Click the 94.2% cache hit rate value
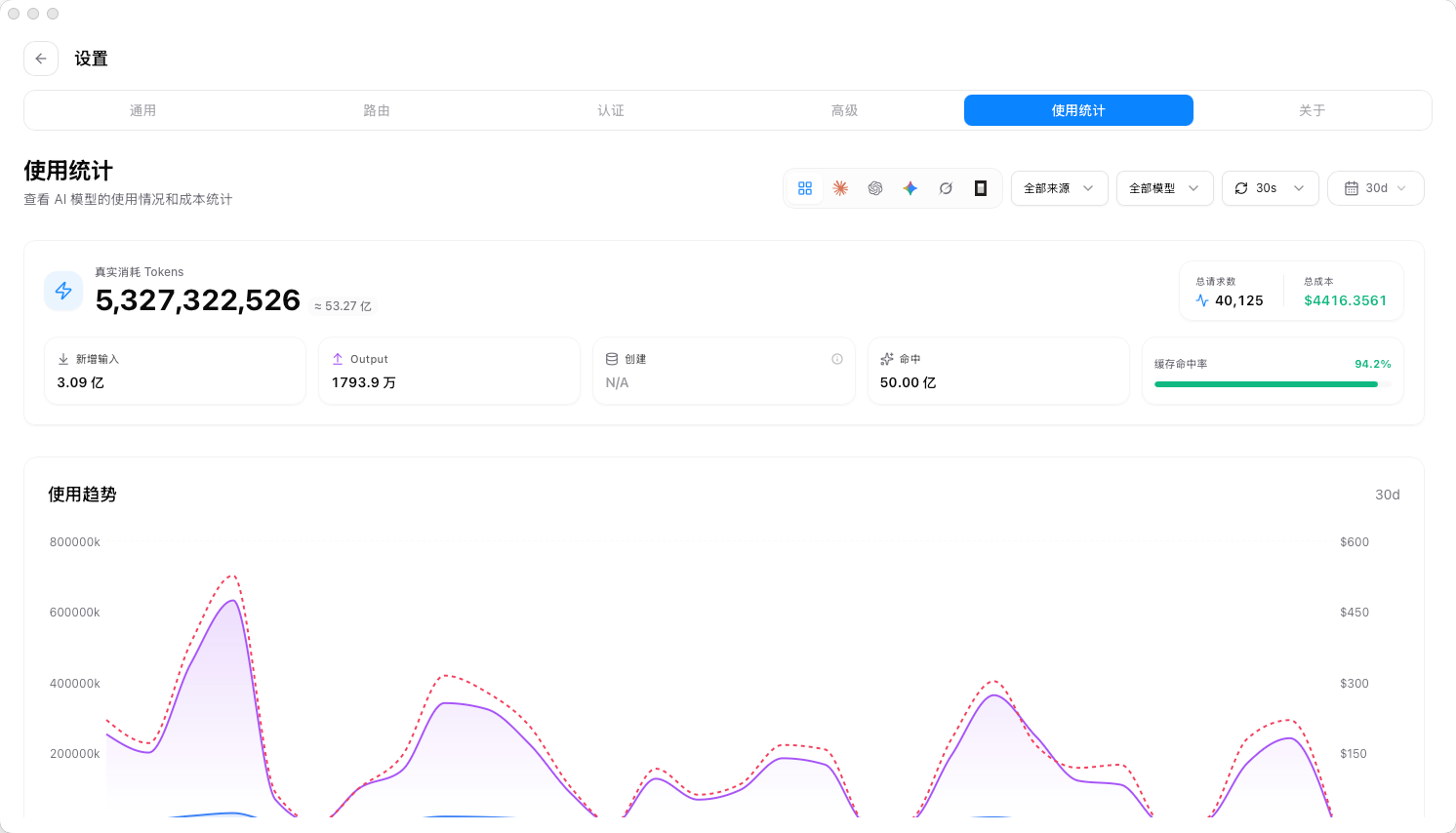The image size is (1456, 833). tap(1373, 364)
